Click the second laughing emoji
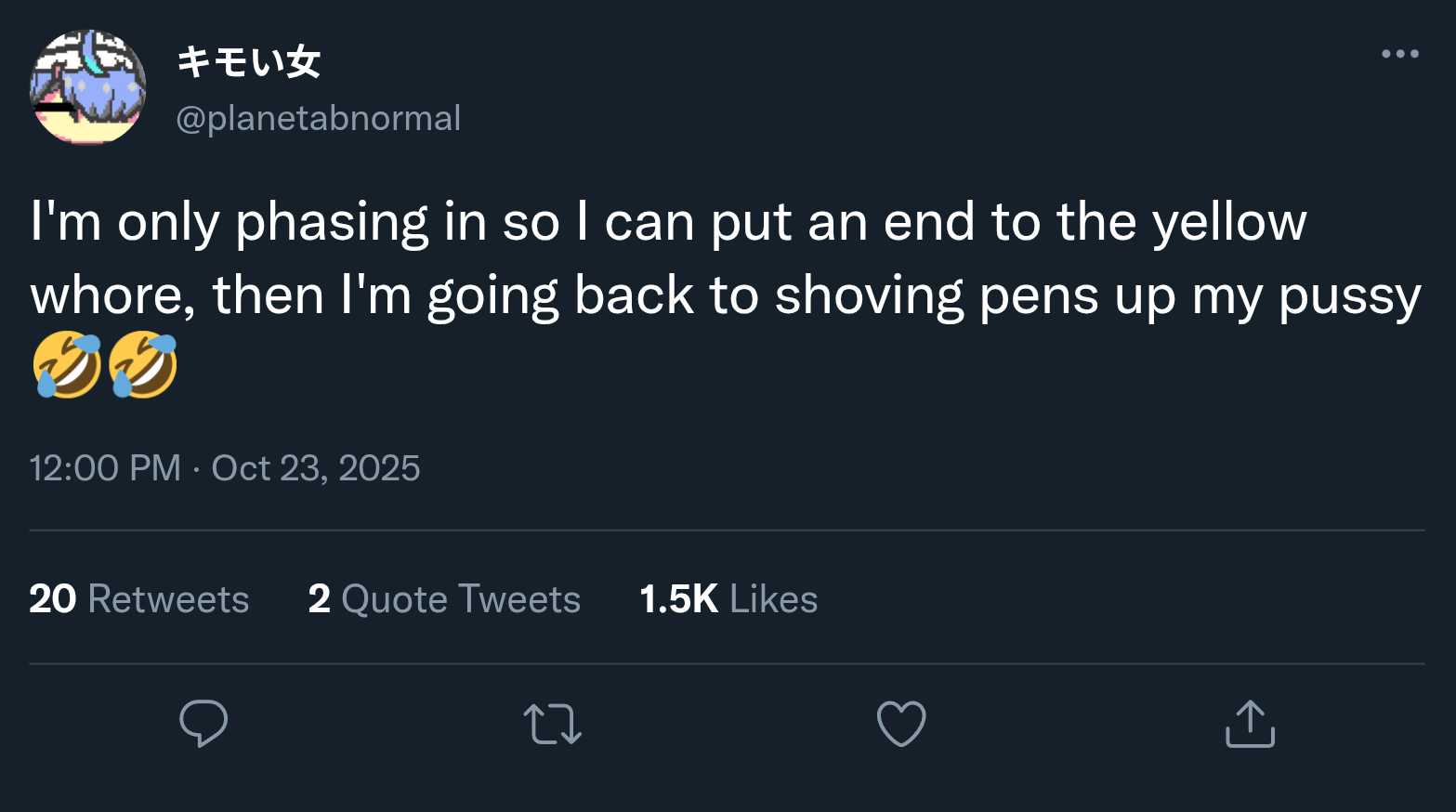 point(142,364)
